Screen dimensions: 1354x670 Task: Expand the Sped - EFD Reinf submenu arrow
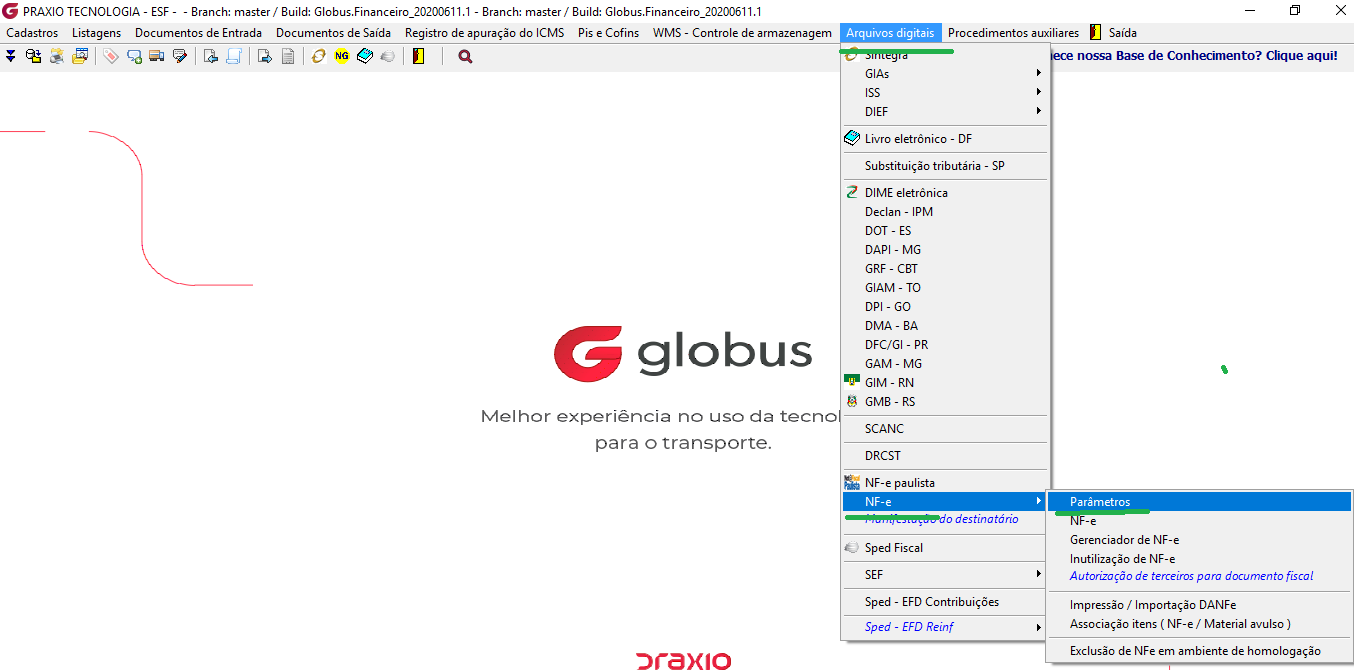[x=1039, y=627]
